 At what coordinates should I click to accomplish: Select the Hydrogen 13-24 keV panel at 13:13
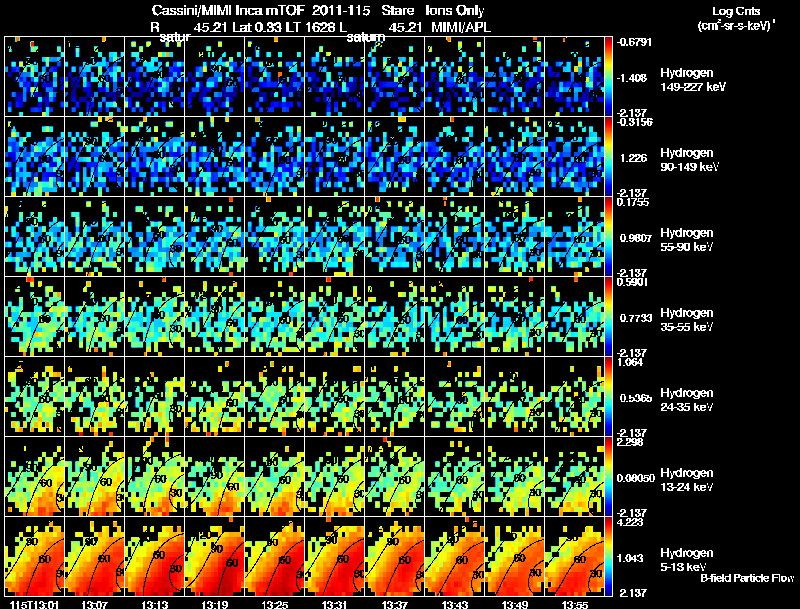pyautogui.click(x=155, y=476)
